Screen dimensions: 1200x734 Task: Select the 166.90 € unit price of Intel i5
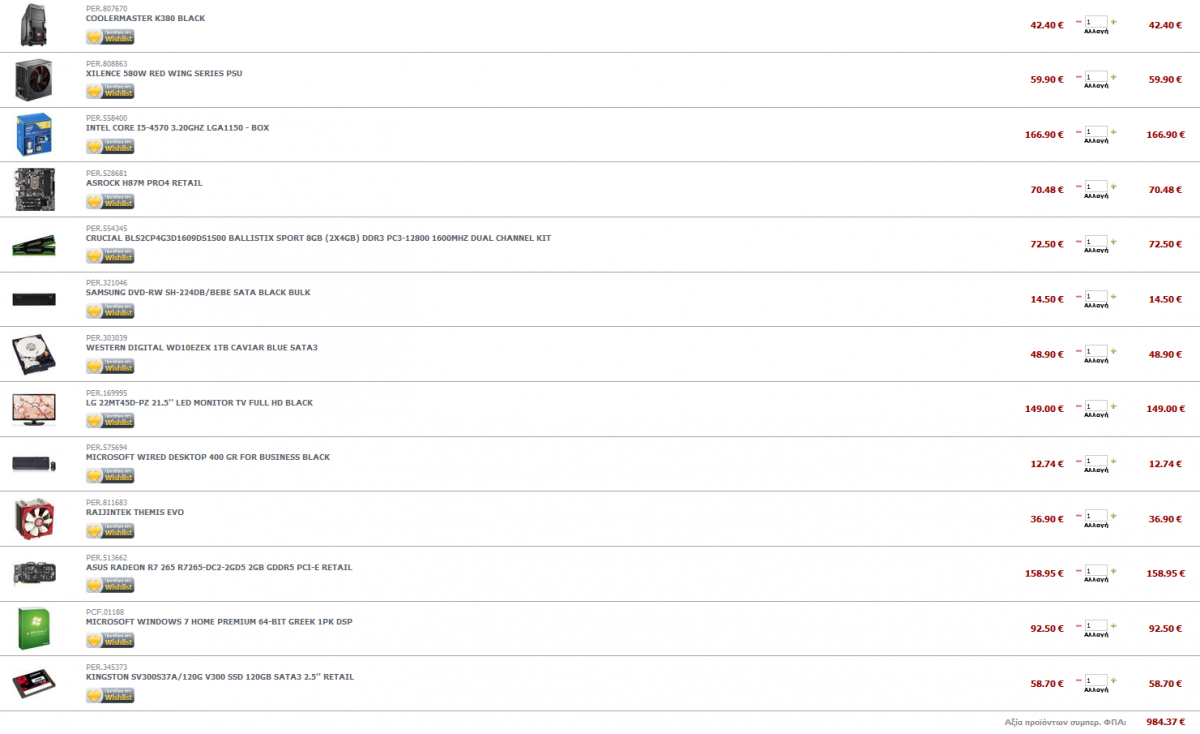coord(1044,134)
